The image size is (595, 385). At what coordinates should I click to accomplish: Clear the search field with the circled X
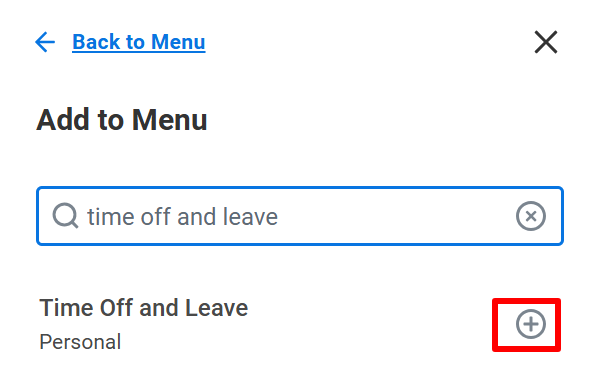[530, 216]
